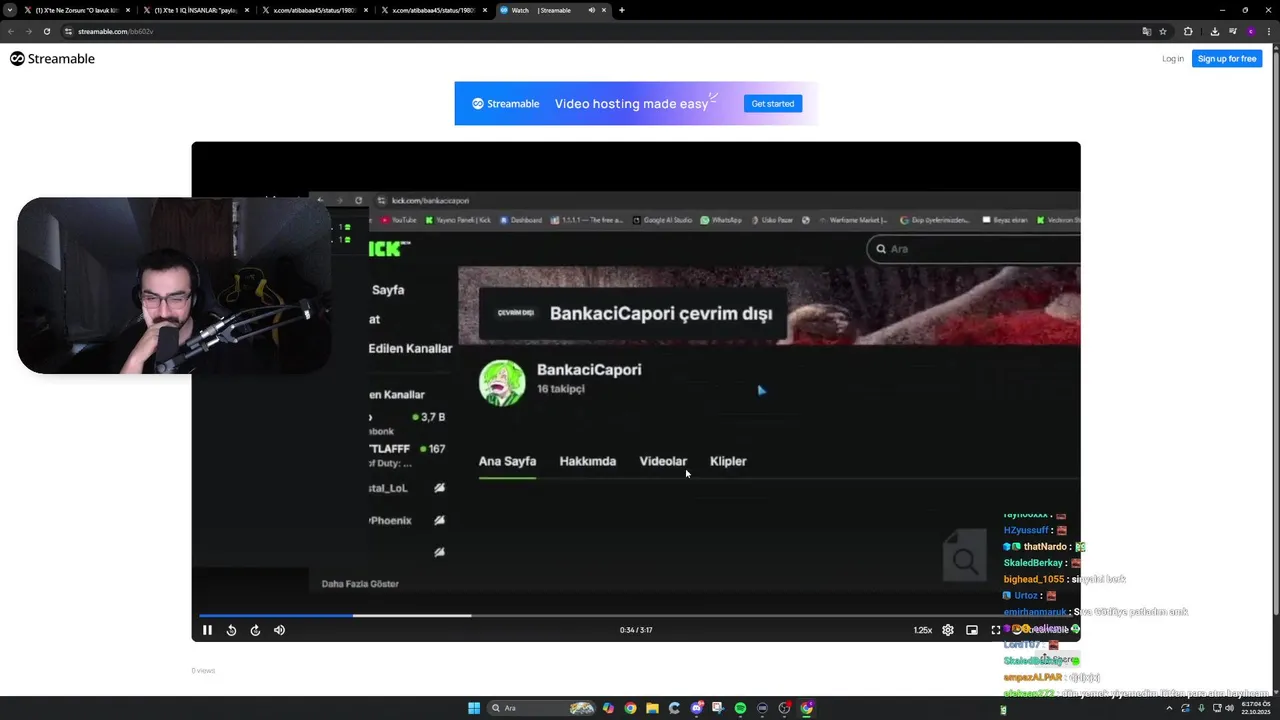Switch to third tab x.com/atibabaa45

click(313, 10)
